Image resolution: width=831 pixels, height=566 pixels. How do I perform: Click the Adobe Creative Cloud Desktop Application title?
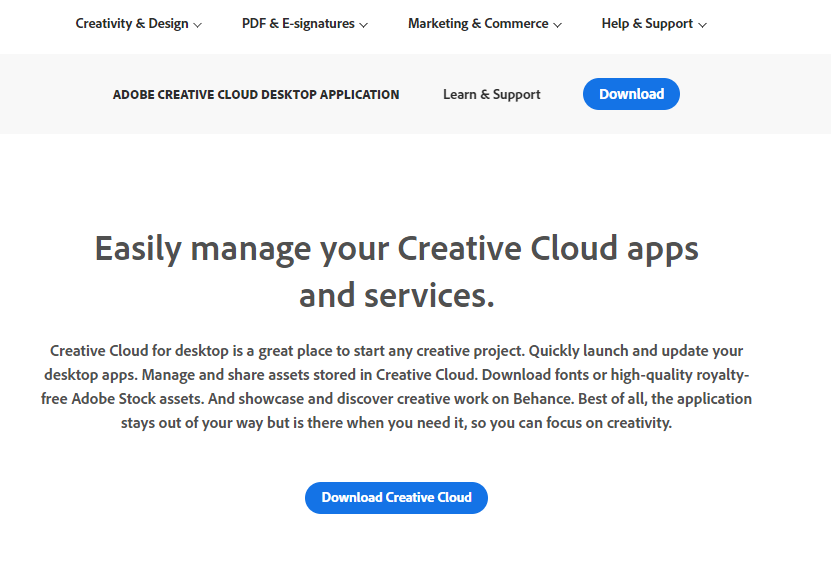point(256,95)
